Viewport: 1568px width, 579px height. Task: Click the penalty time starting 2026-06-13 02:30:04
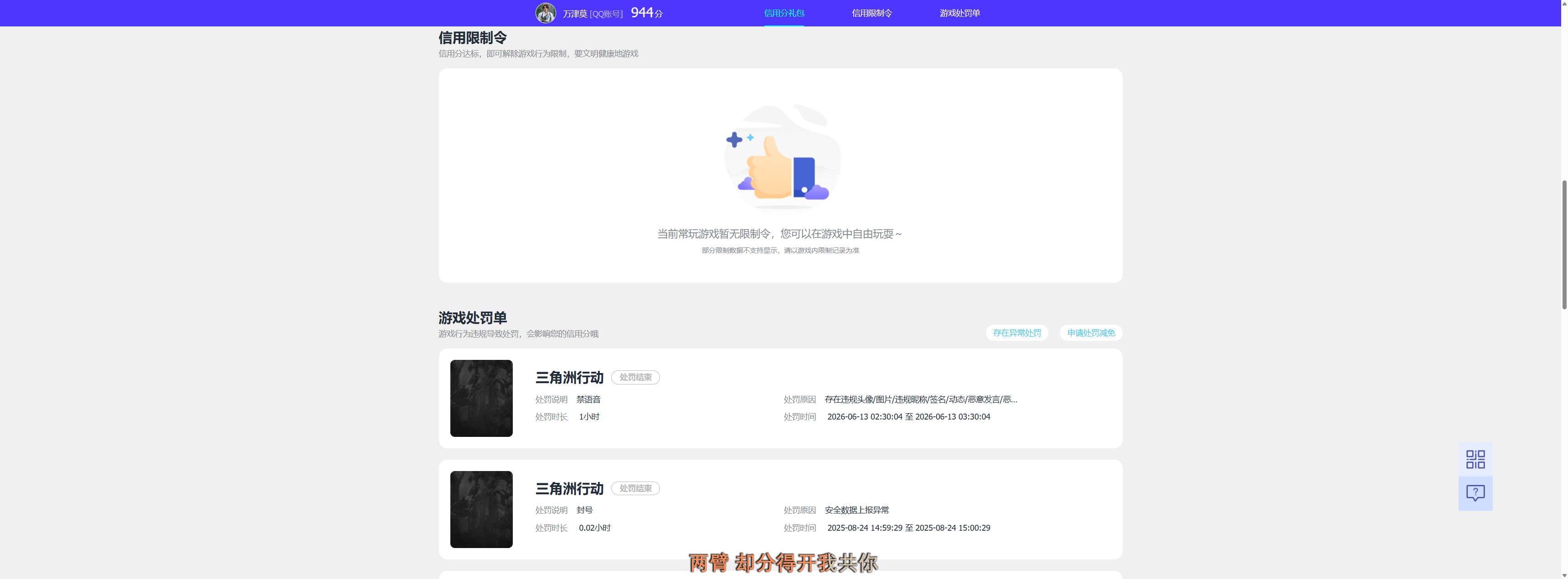click(x=908, y=417)
